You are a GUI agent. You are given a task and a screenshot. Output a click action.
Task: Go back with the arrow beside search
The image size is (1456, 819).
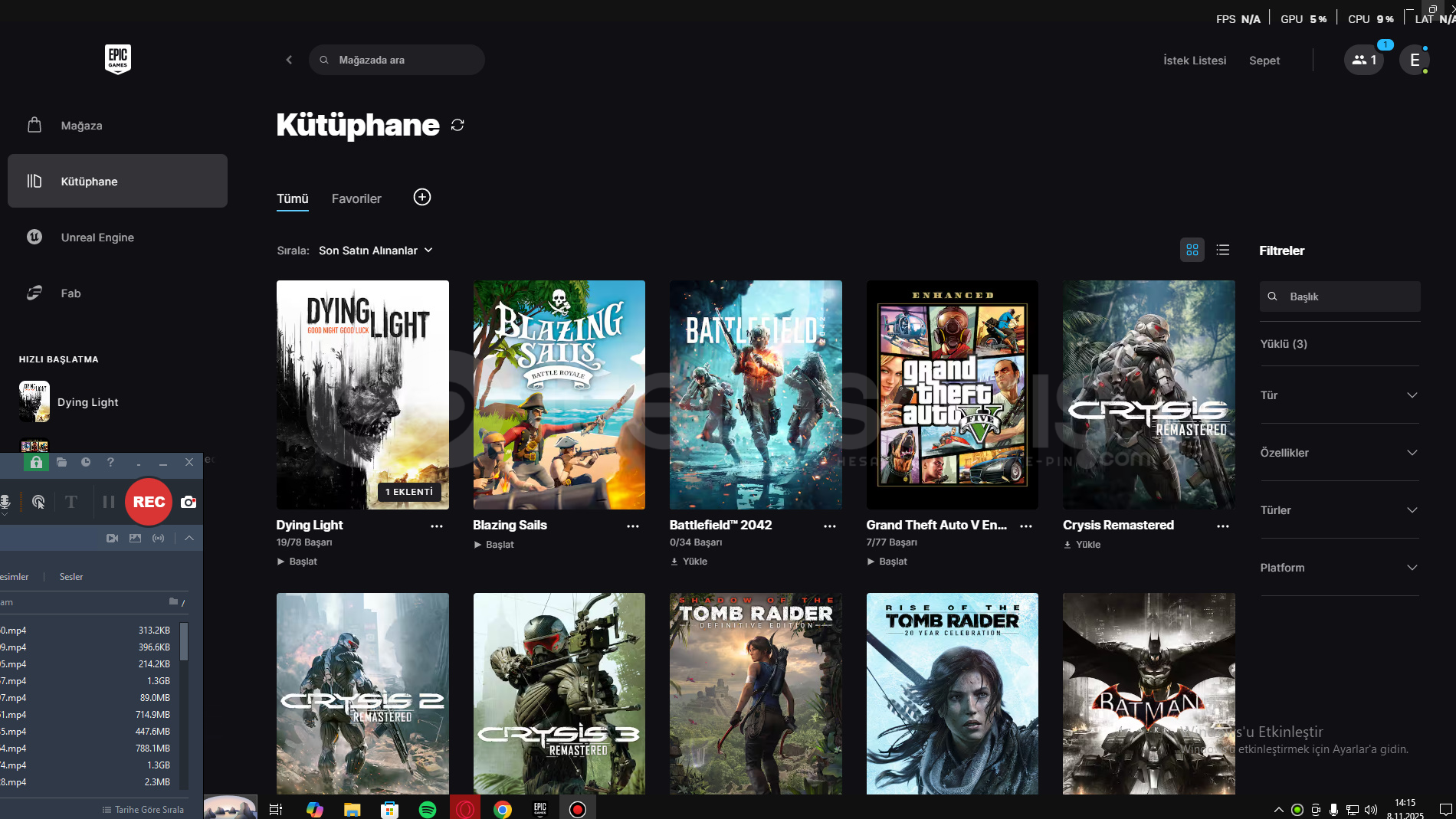(289, 60)
